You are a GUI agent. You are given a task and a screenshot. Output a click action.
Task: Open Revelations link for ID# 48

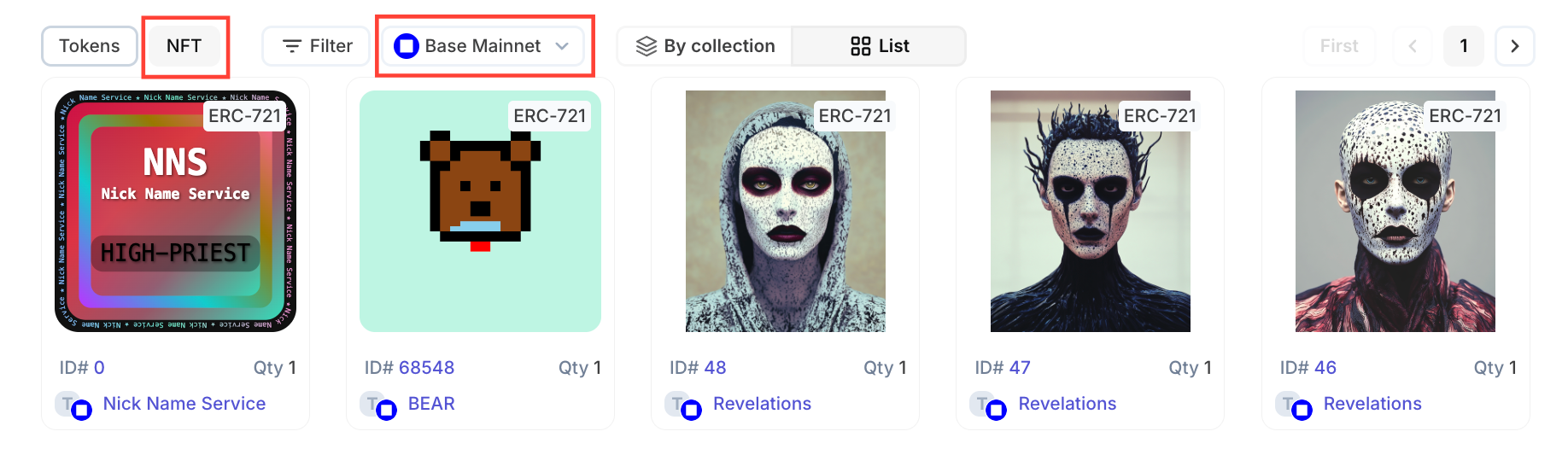[762, 404]
